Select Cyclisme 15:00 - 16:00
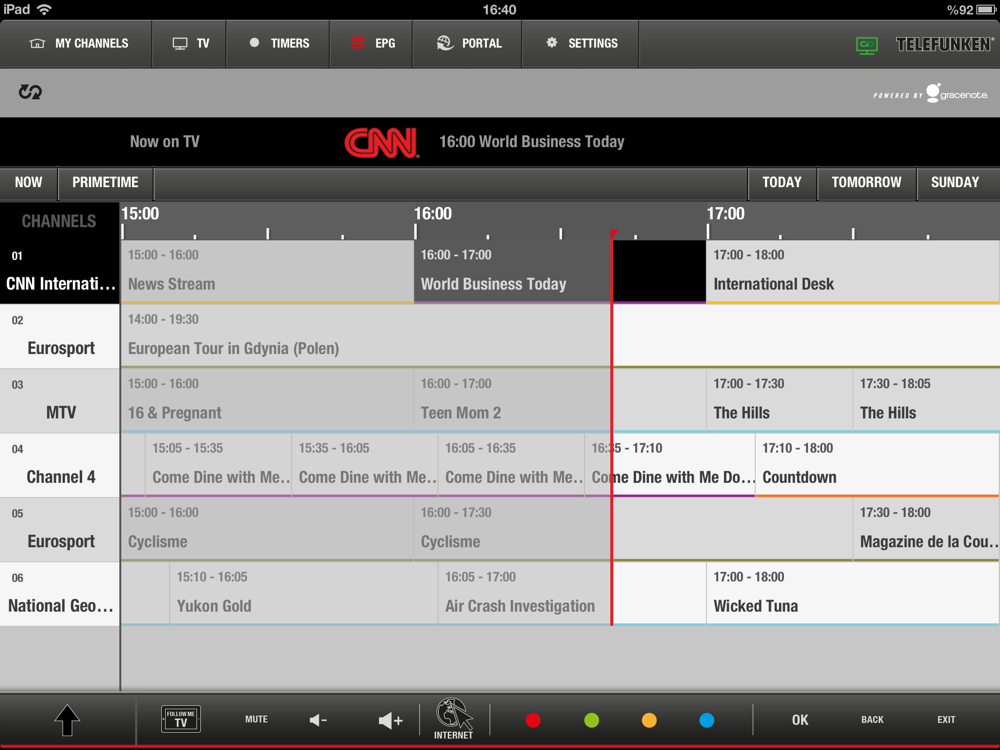Image resolution: width=1000 pixels, height=750 pixels. coord(267,529)
